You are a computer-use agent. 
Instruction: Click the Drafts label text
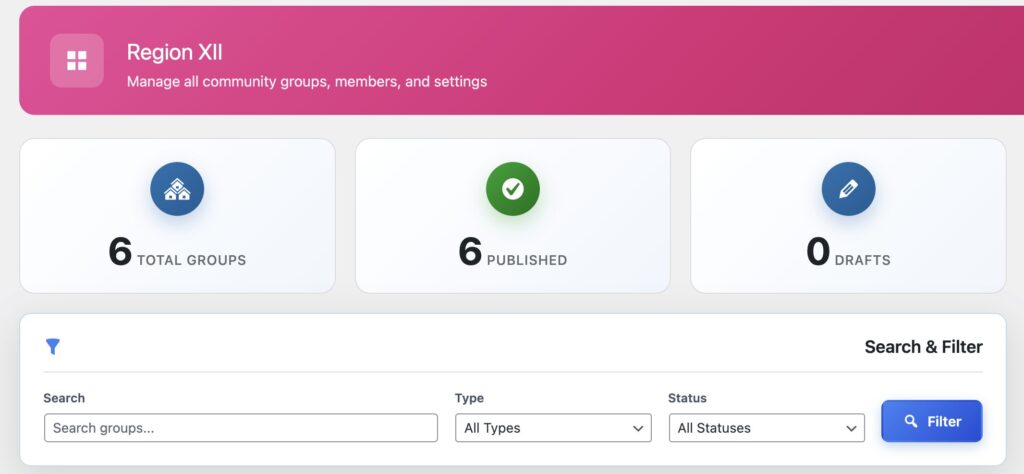coord(862,260)
